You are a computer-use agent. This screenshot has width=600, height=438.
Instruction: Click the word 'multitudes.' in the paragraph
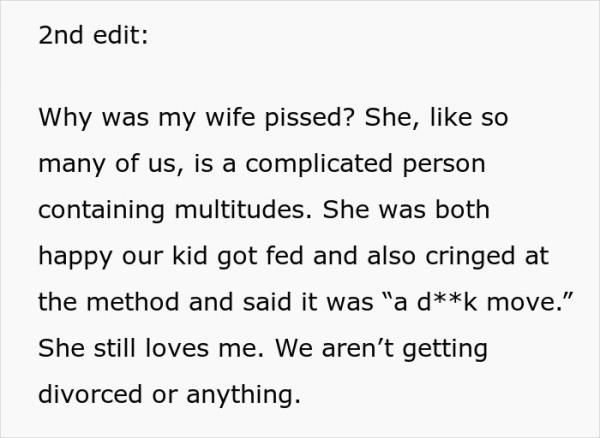click(x=243, y=209)
